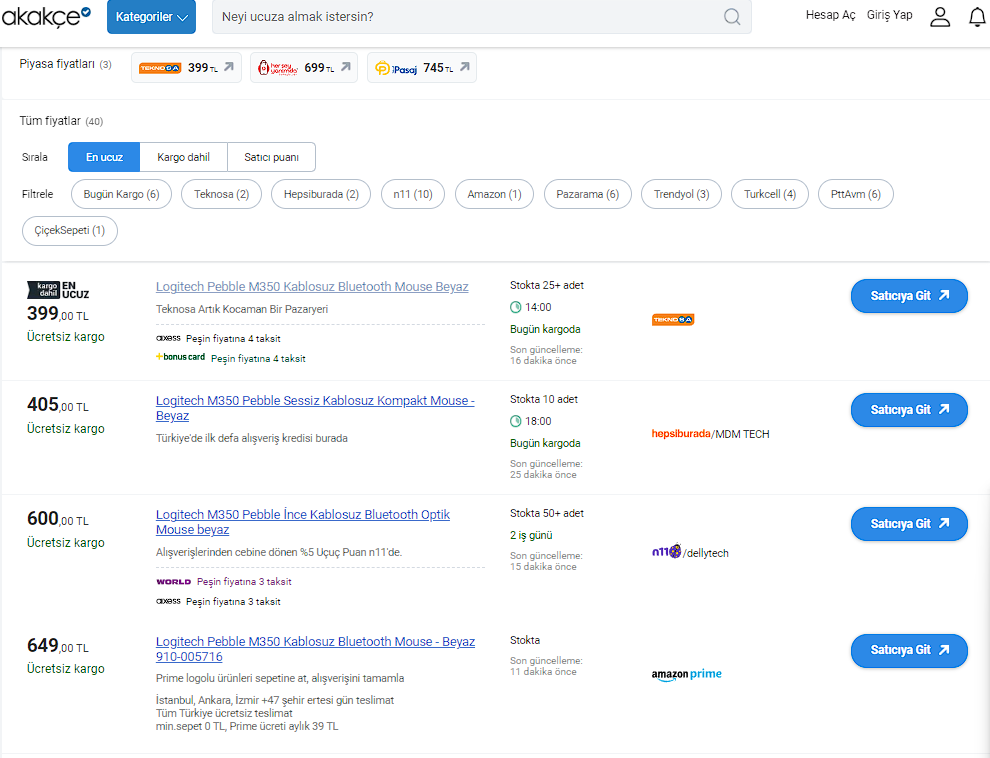This screenshot has width=990, height=758.
Task: Go to seller for 600 TL offer
Action: (909, 524)
